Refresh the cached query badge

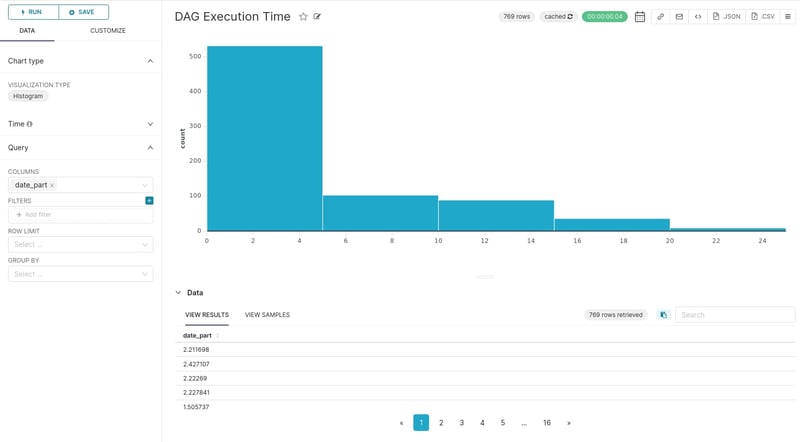tap(559, 17)
